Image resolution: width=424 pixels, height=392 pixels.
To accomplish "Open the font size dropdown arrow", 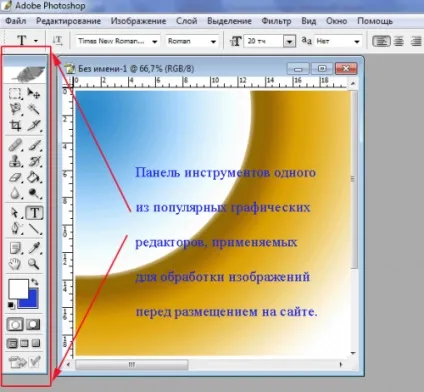I will (x=289, y=42).
